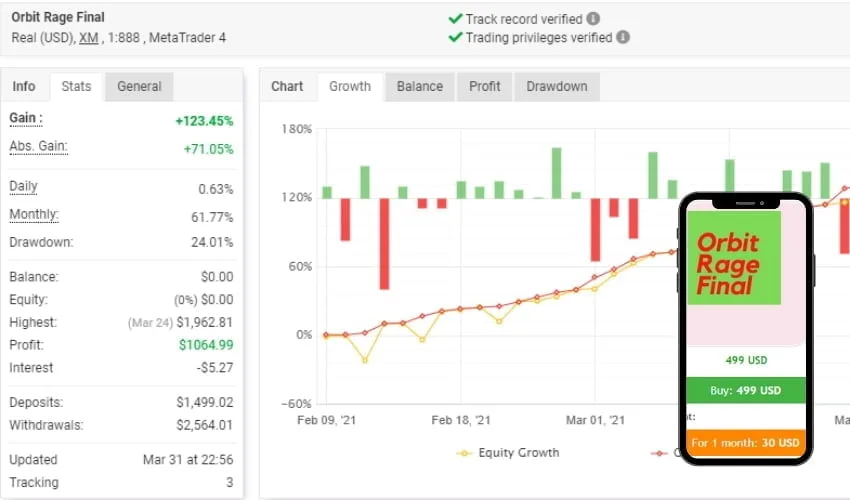This screenshot has width=850, height=500.
Task: Show the Drawdown chart tab
Action: (557, 86)
